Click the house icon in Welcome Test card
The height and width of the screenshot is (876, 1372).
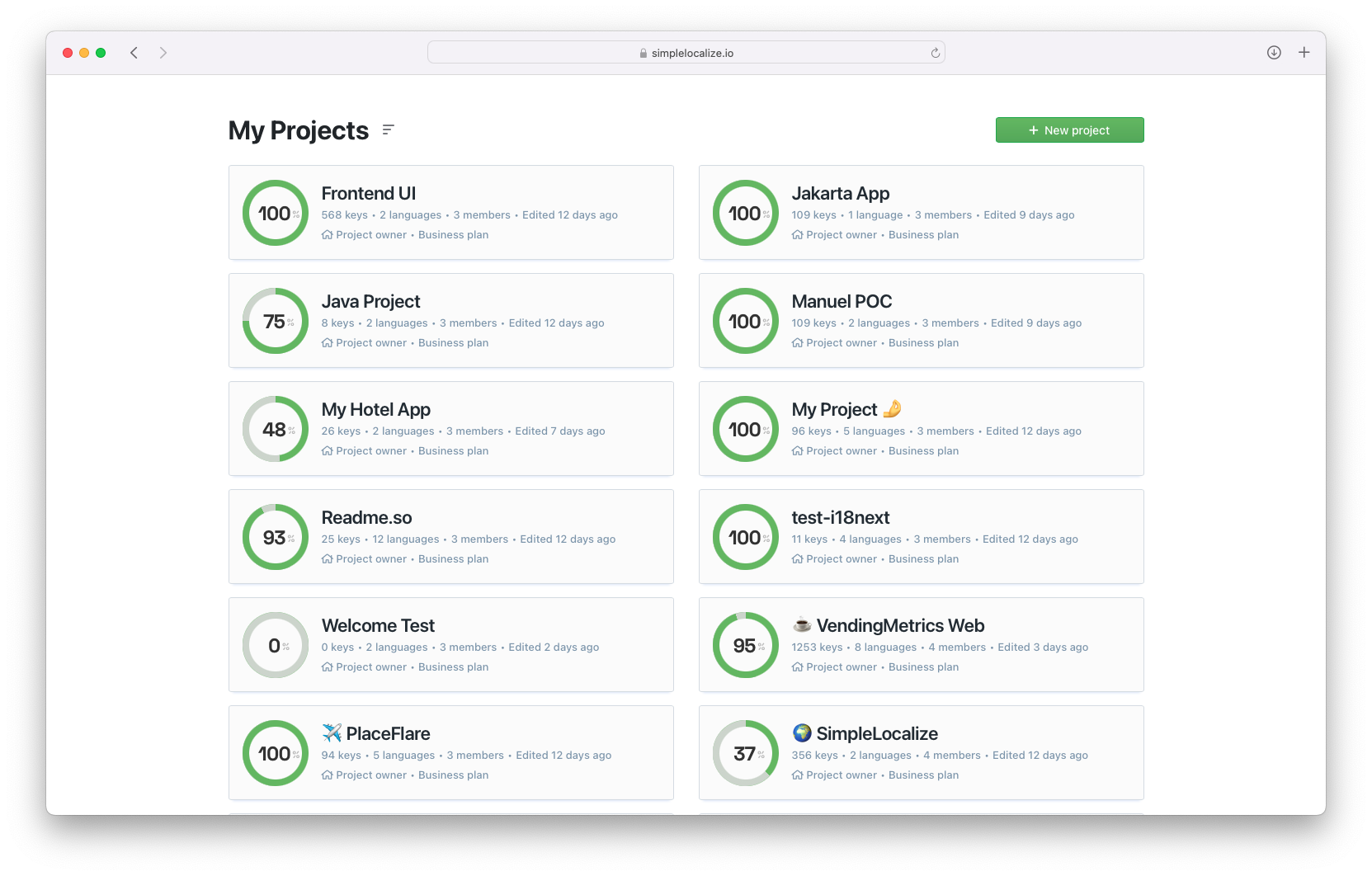click(x=328, y=667)
